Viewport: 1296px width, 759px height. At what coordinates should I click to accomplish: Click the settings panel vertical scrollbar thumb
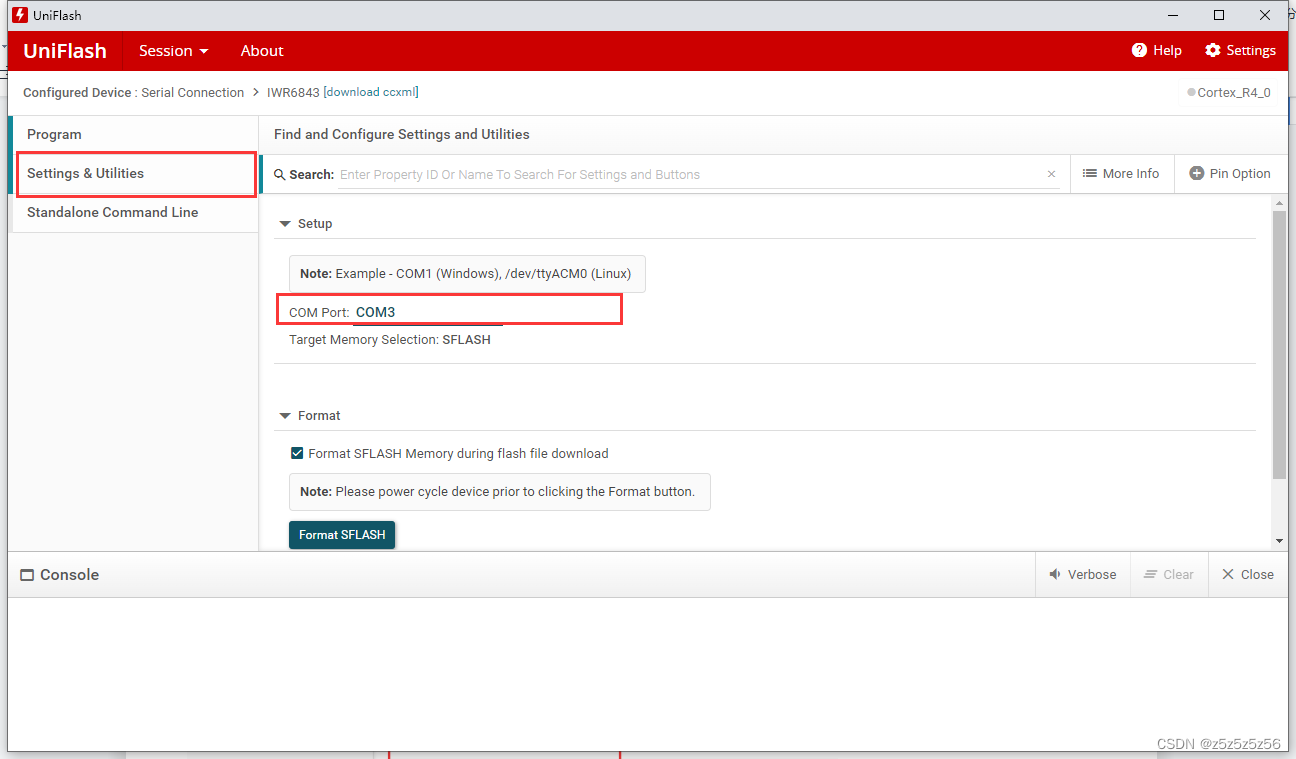coord(1280,344)
